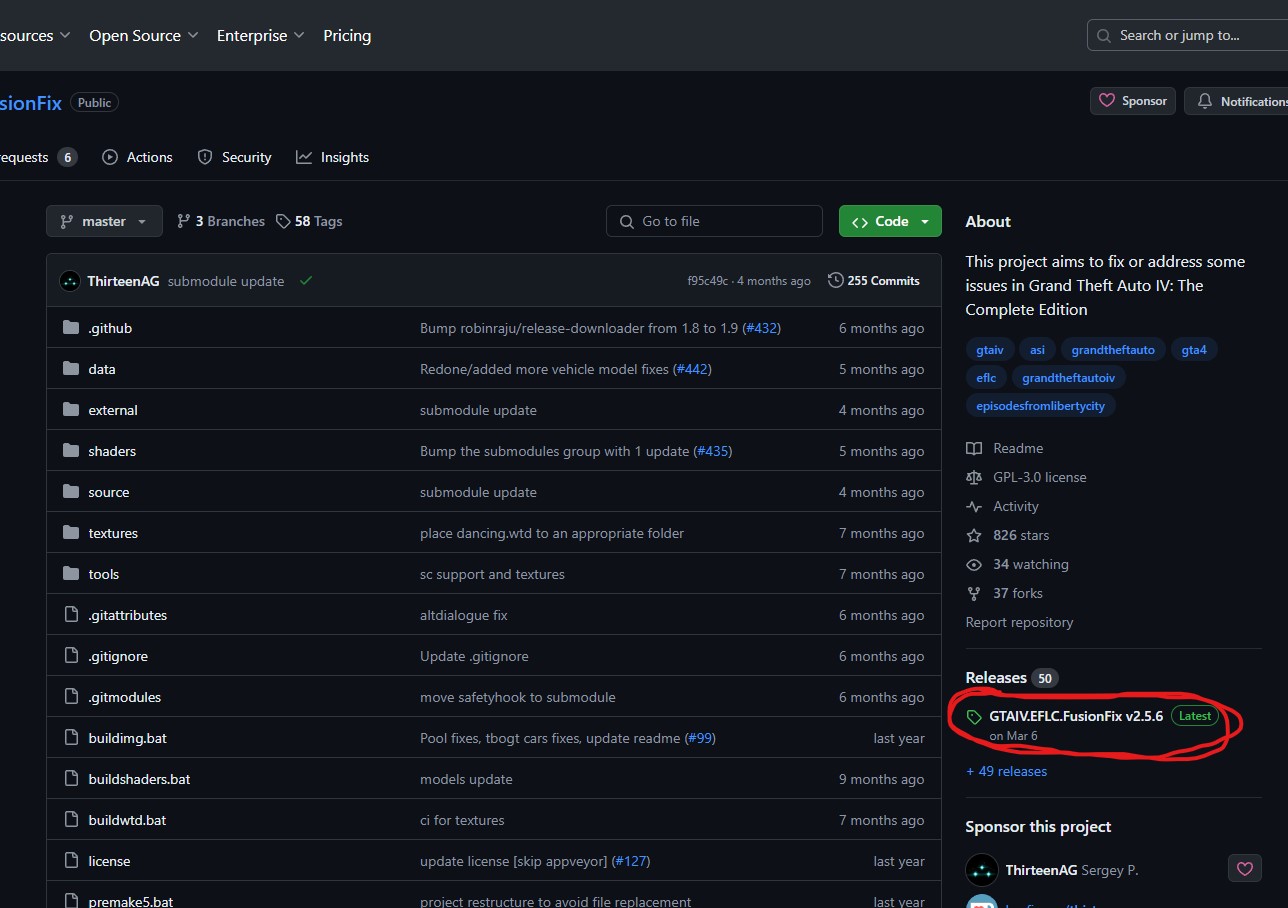Screen dimensions: 1288x908
Task: Open pull request #127 link
Action: pos(631,861)
